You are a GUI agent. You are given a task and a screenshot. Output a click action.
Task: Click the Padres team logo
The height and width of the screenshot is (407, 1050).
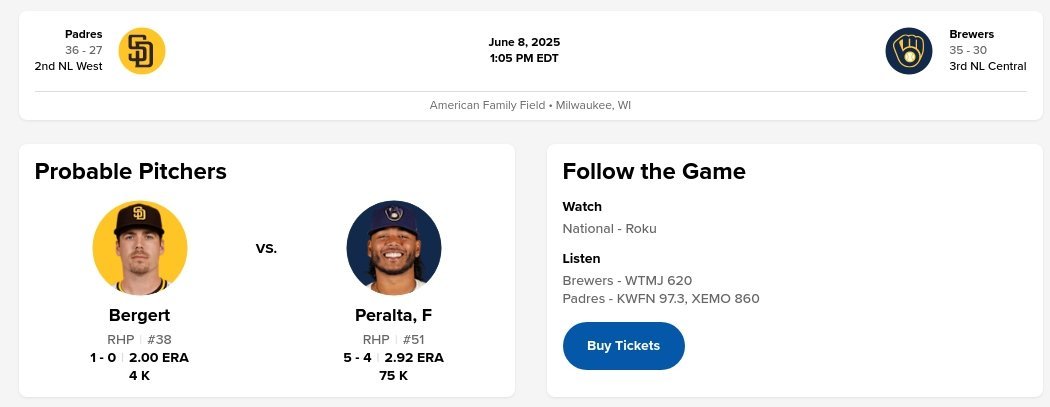coord(141,51)
